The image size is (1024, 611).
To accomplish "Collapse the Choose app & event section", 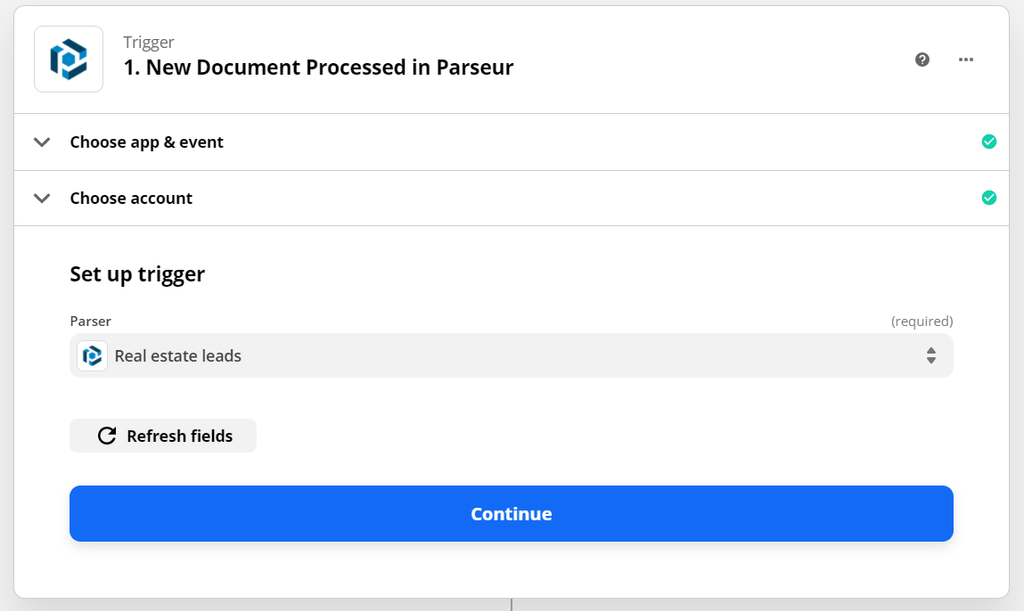I will [42, 141].
